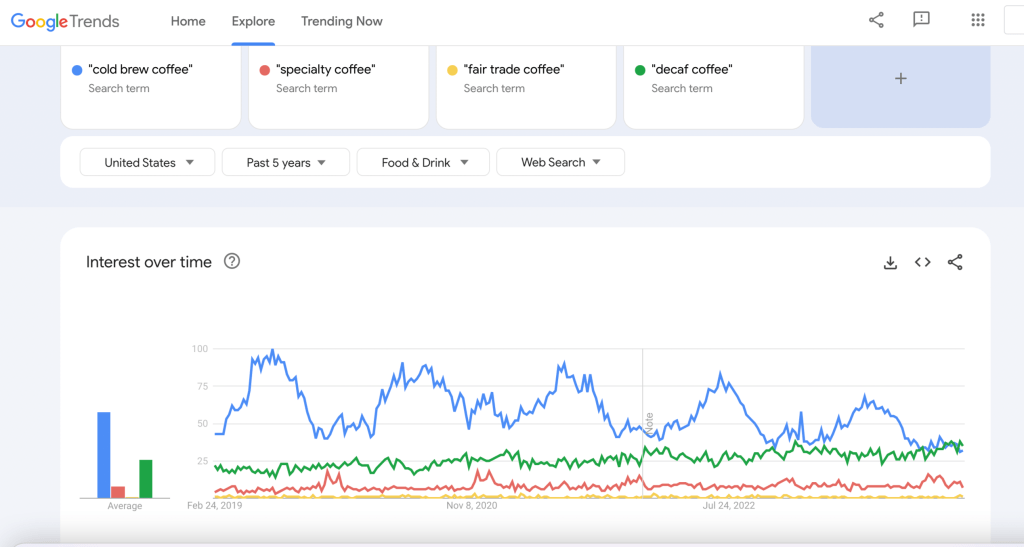
Task: Expand the United States region dropdown
Action: coord(148,162)
